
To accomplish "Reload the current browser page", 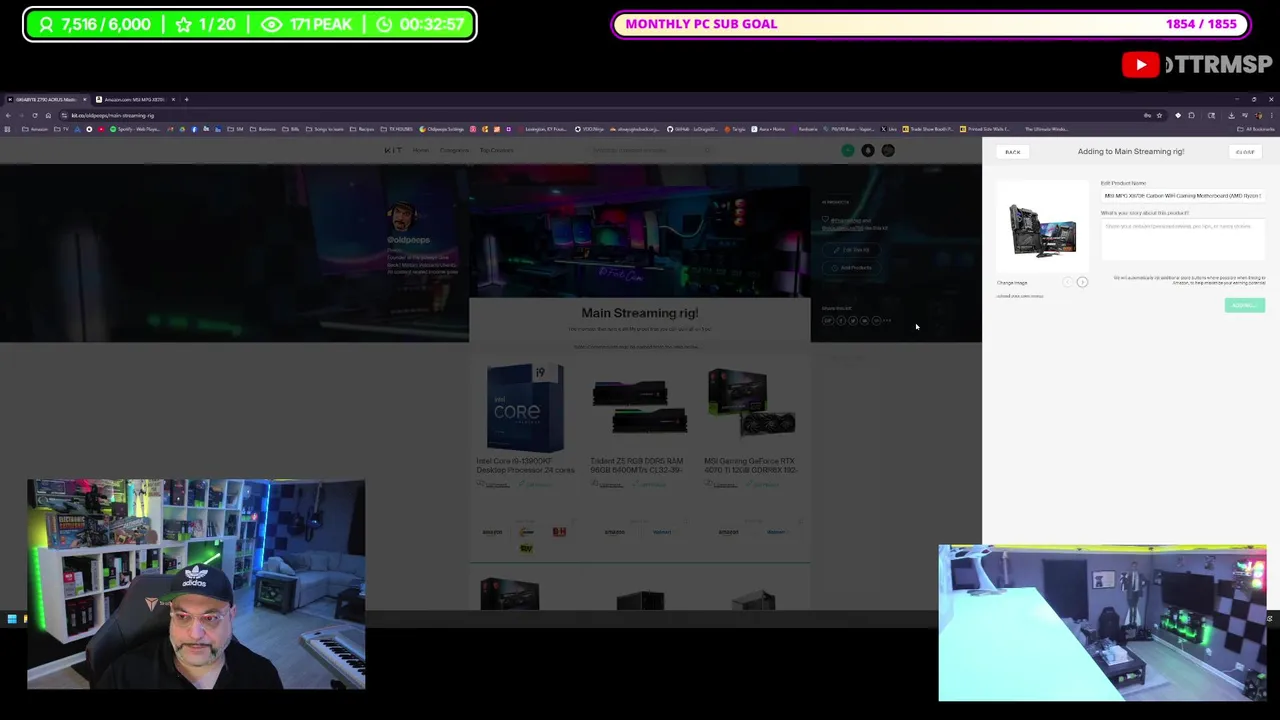I will [x=35, y=115].
